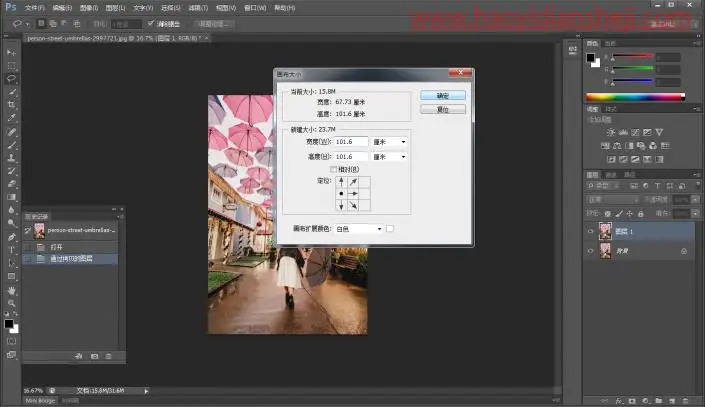Viewport: 705px width, 407px height.
Task: Select the History Brush tool
Action: tap(11, 171)
